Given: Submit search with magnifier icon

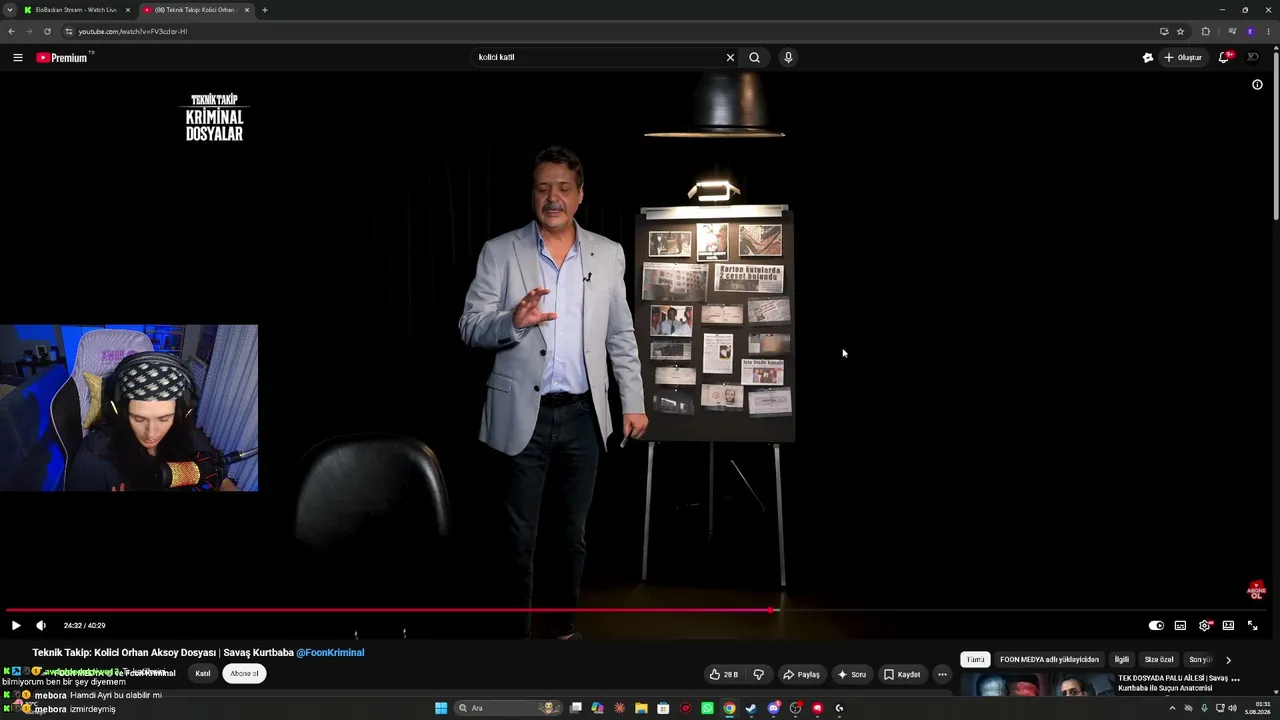Looking at the screenshot, I should click(755, 57).
